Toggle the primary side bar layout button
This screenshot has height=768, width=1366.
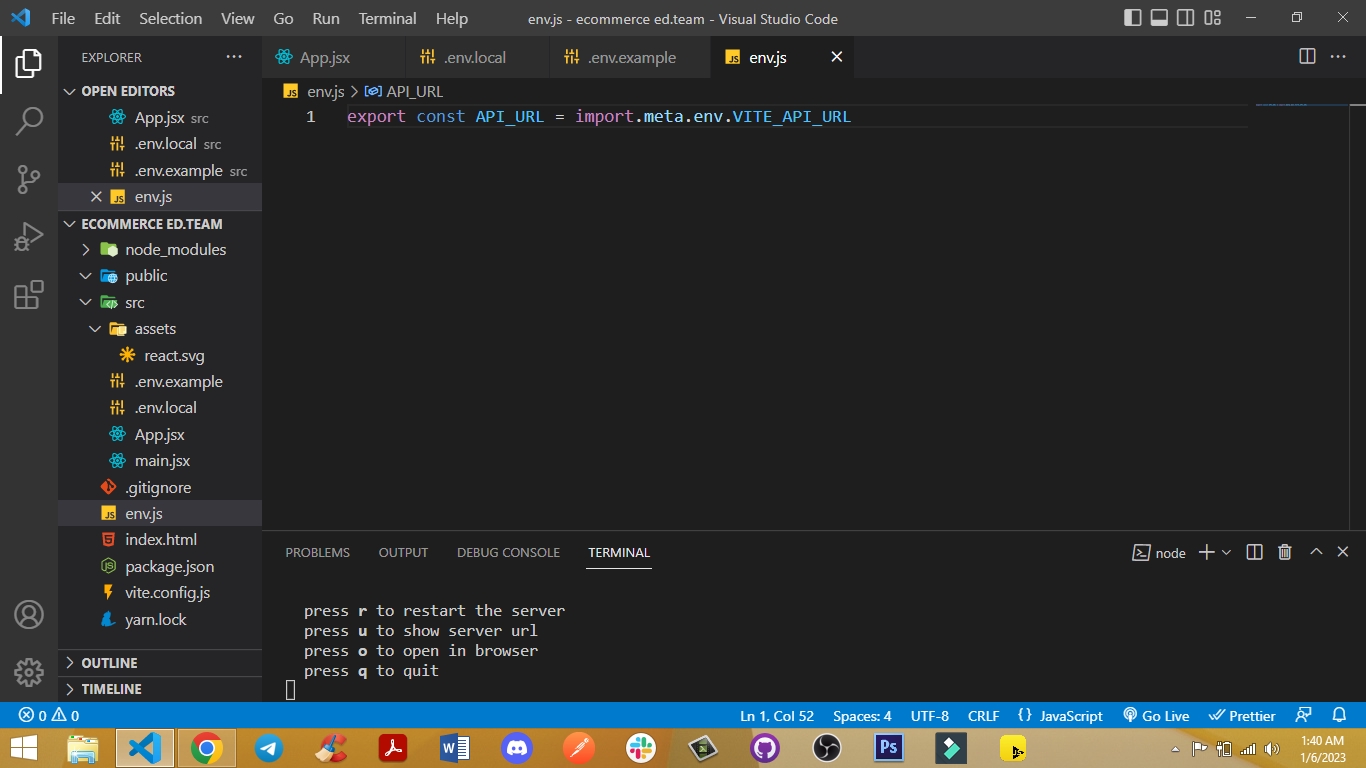pyautogui.click(x=1133, y=18)
